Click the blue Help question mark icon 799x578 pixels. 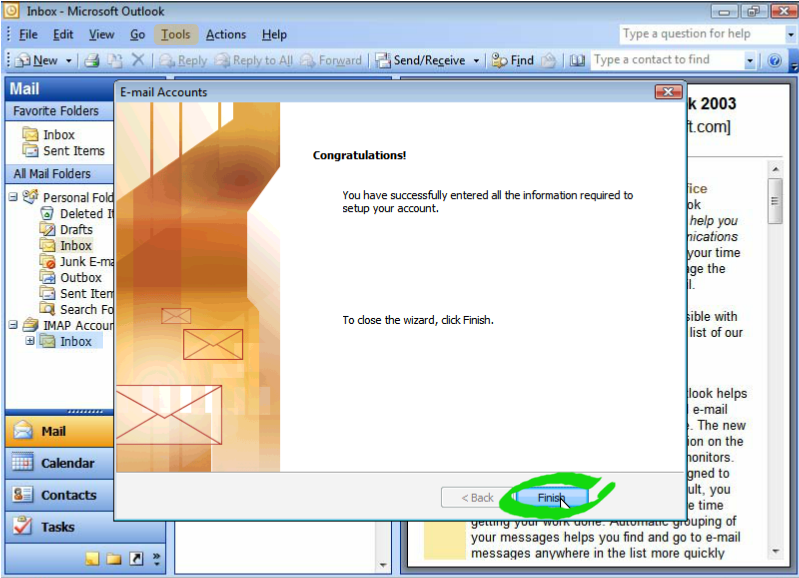pyautogui.click(x=775, y=61)
